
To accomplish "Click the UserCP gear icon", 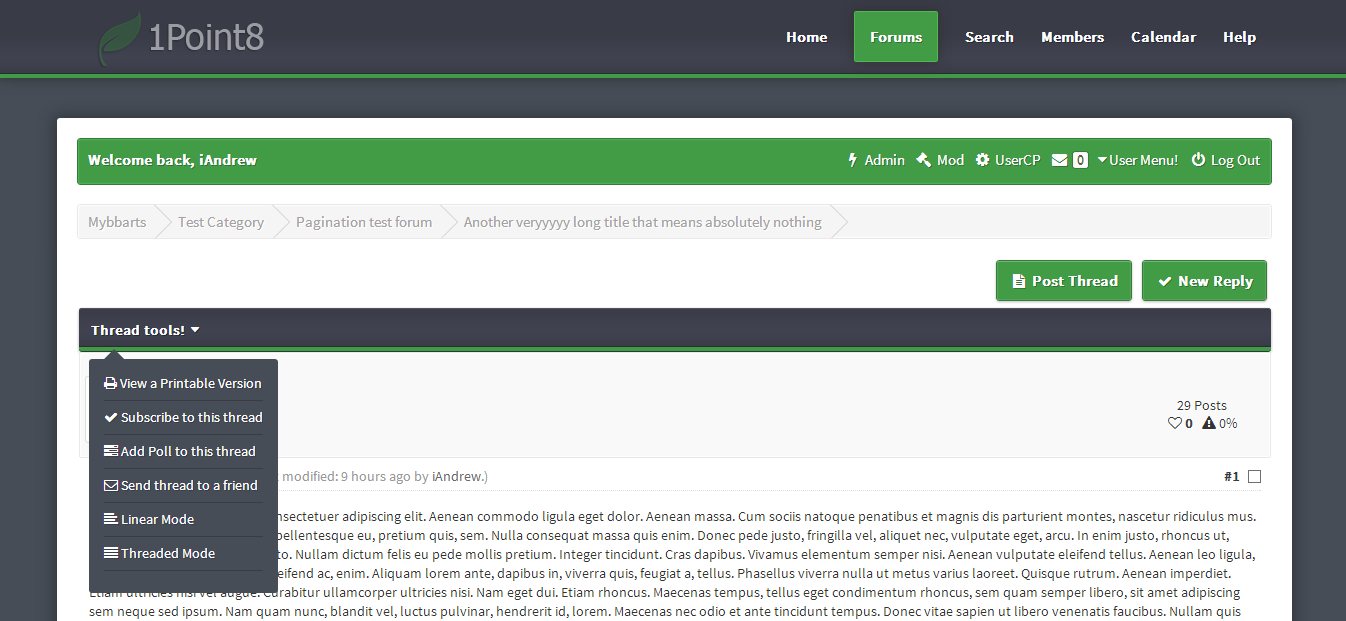I will click(x=982, y=160).
